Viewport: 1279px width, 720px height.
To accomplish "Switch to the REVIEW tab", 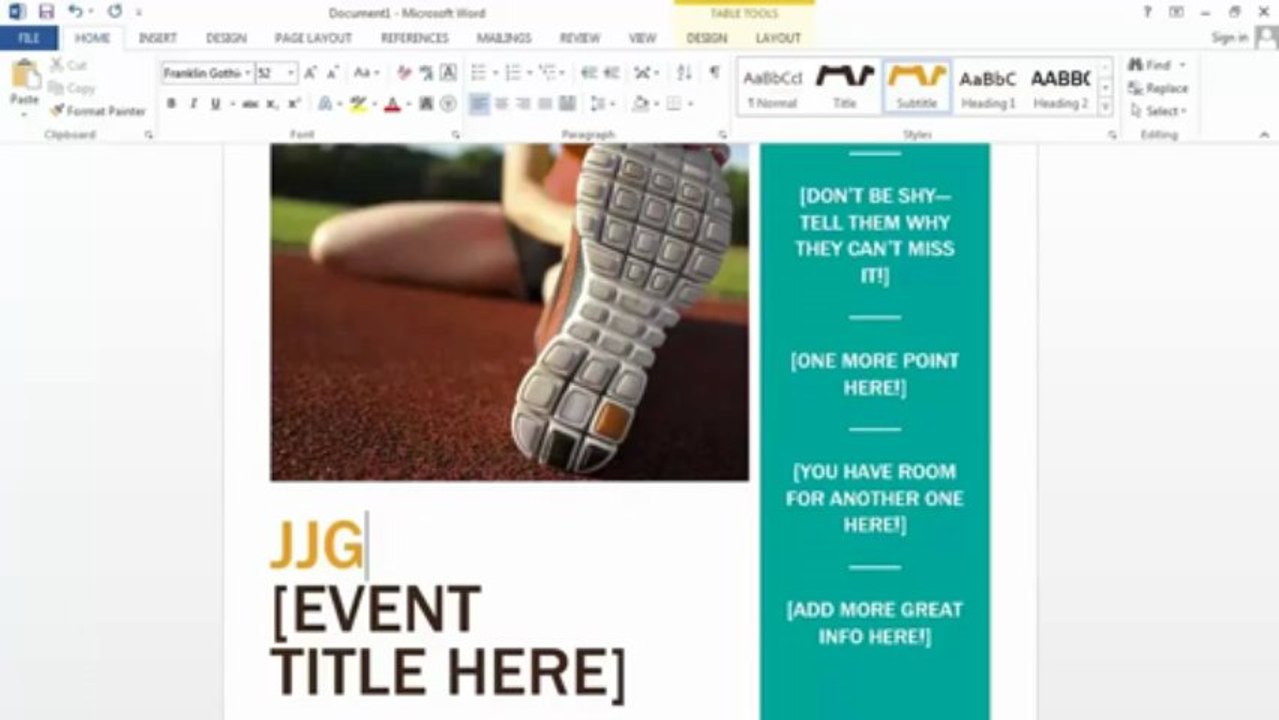I will pos(579,38).
